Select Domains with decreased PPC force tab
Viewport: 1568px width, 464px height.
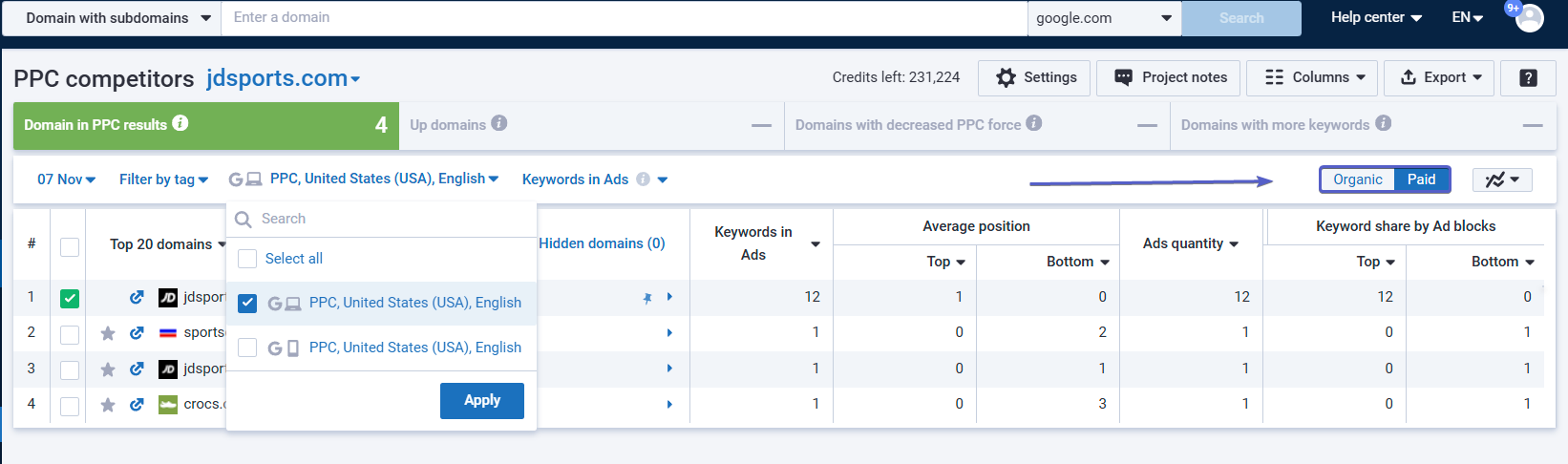click(x=977, y=125)
